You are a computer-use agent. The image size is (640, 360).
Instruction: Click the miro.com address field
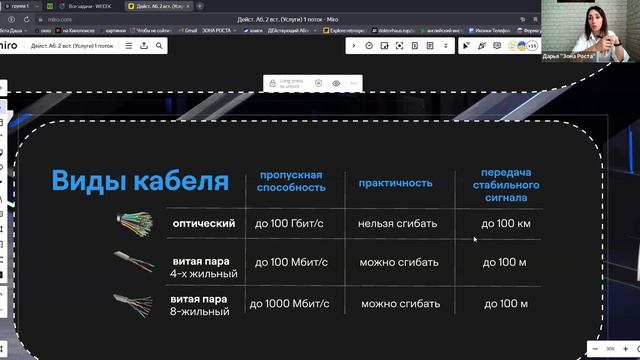60,19
